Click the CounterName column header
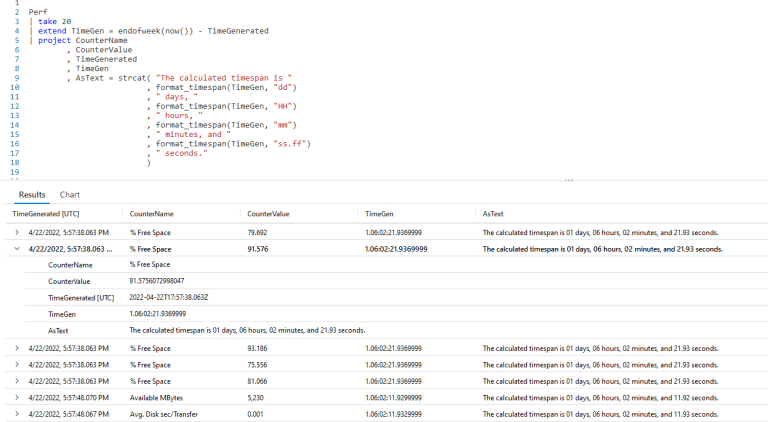 coord(151,214)
